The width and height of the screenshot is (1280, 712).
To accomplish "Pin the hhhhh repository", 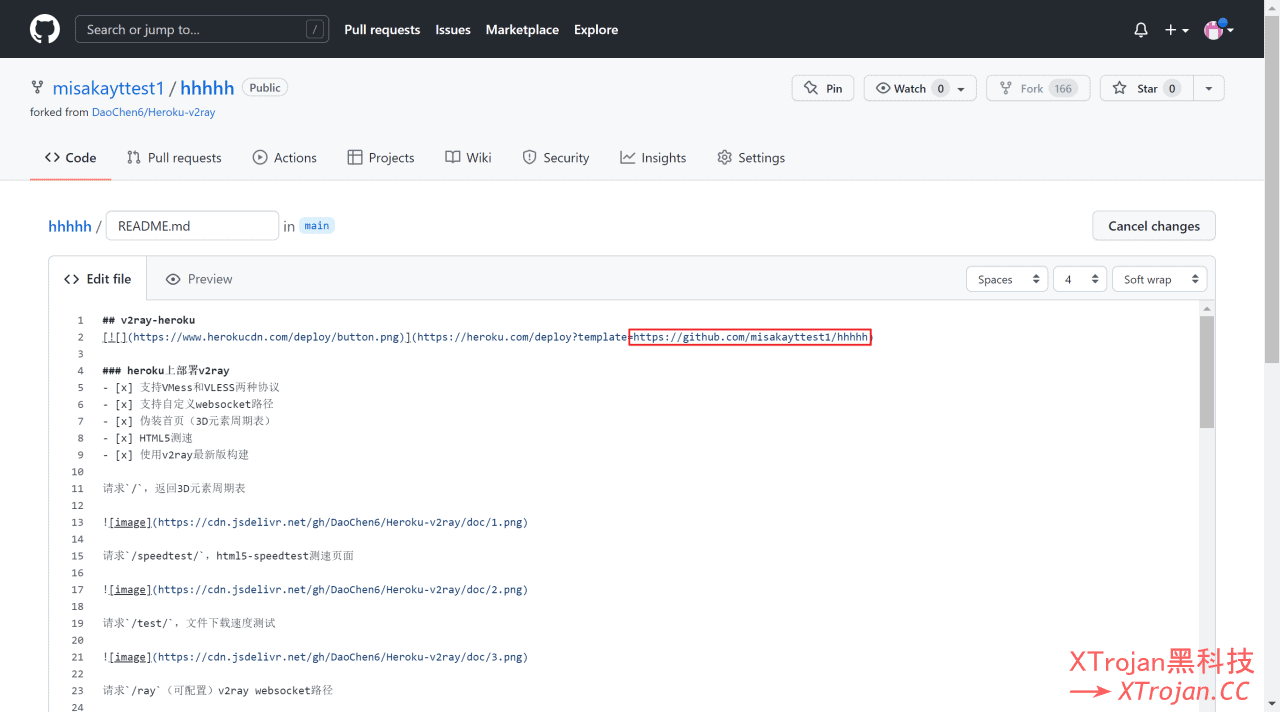I will pos(823,88).
